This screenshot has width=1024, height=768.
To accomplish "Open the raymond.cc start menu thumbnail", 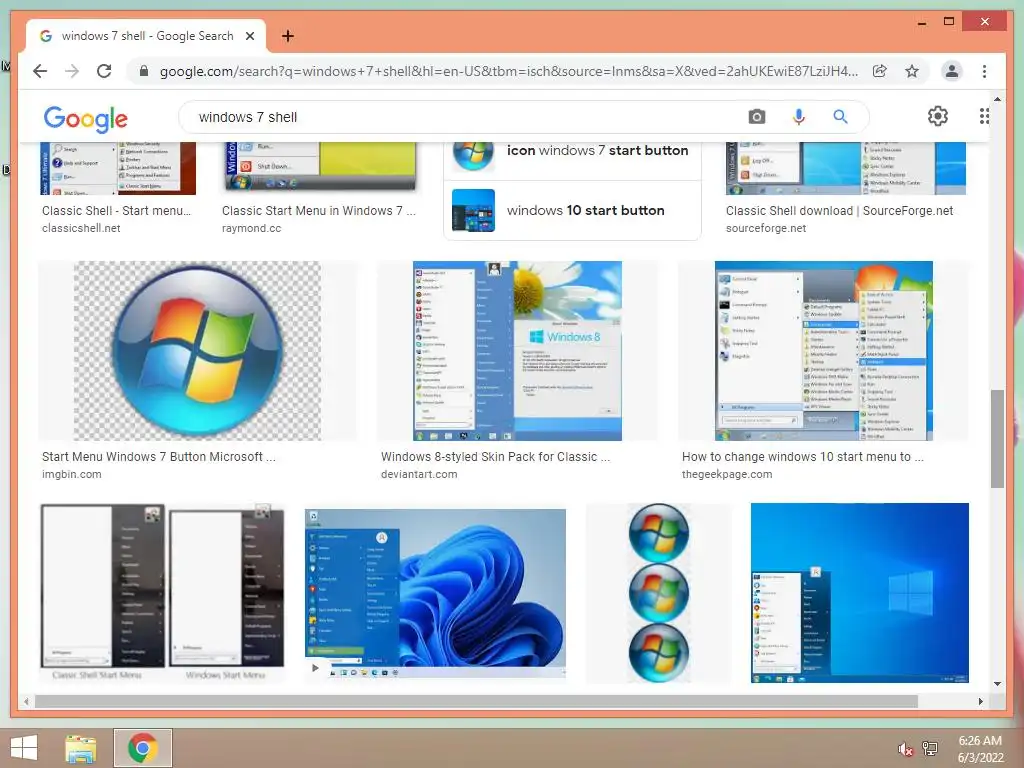I will [x=319, y=168].
